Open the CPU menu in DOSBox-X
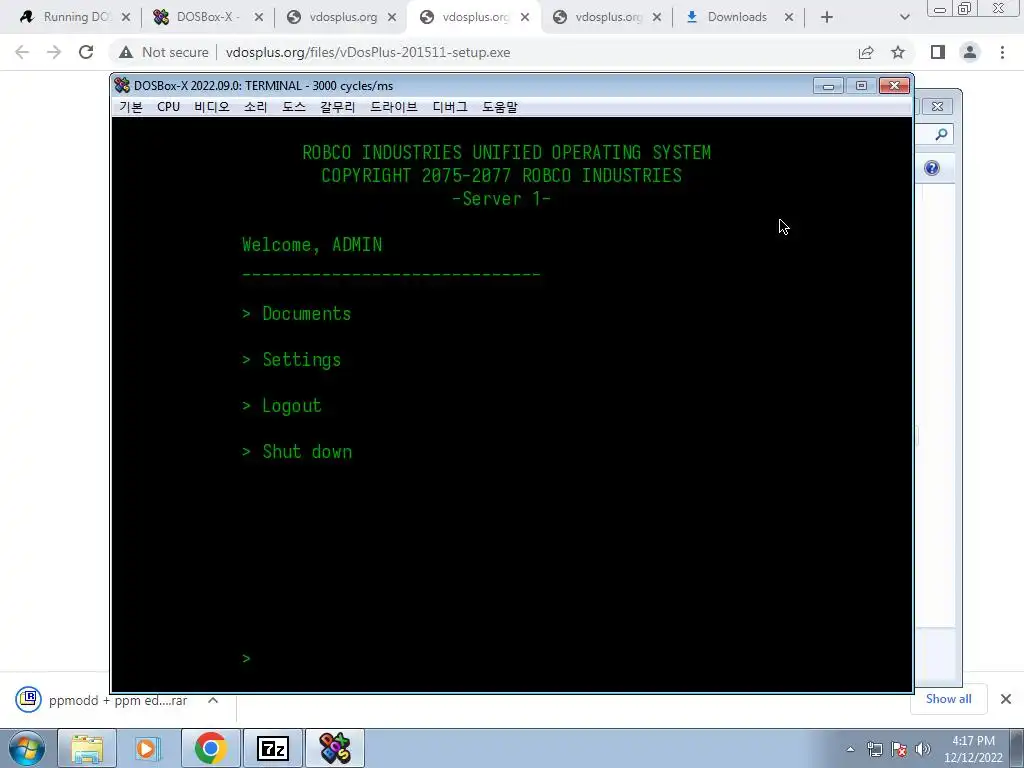 [x=168, y=107]
